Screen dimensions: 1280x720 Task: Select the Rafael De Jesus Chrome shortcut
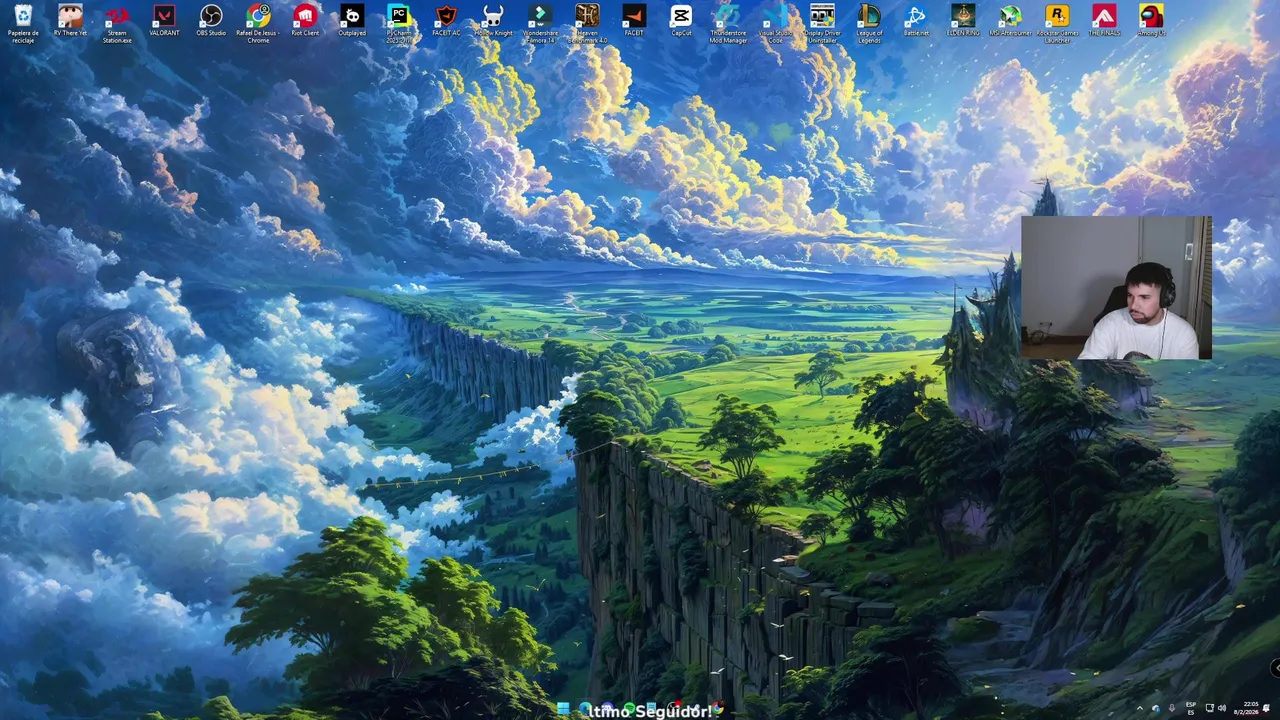point(258,22)
